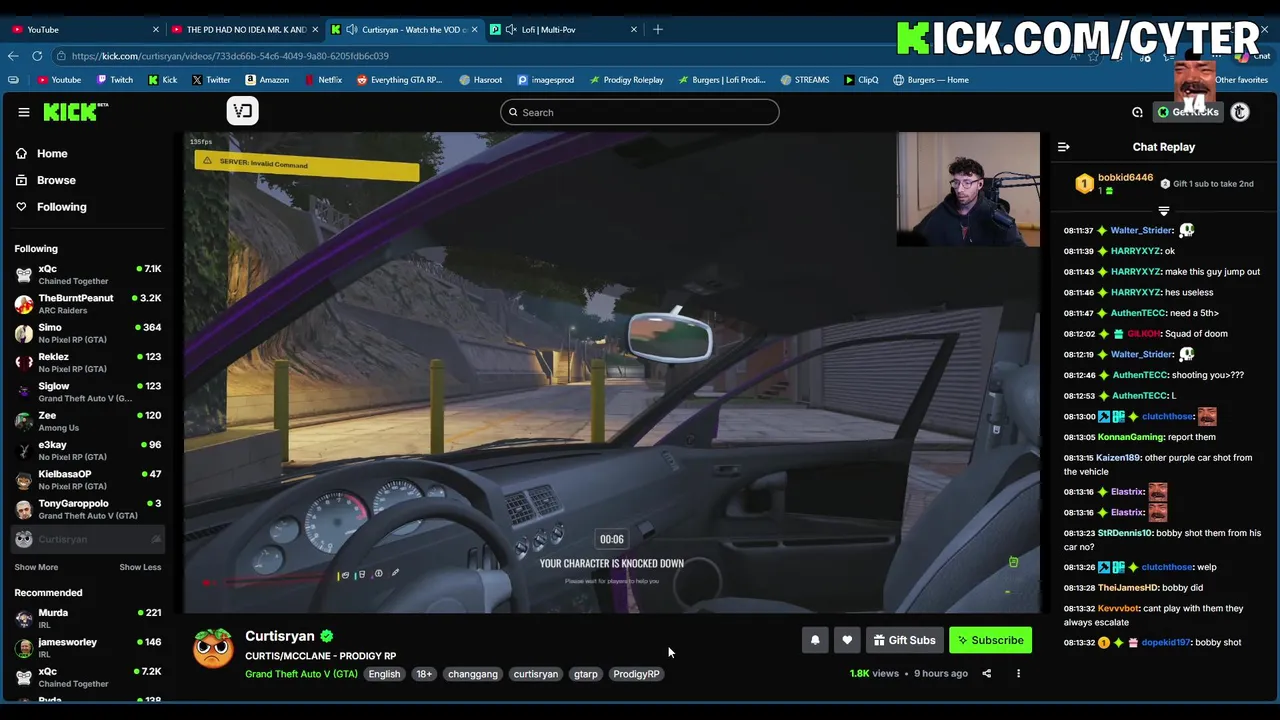
Task: Click the video player to pause
Action: [x=612, y=372]
